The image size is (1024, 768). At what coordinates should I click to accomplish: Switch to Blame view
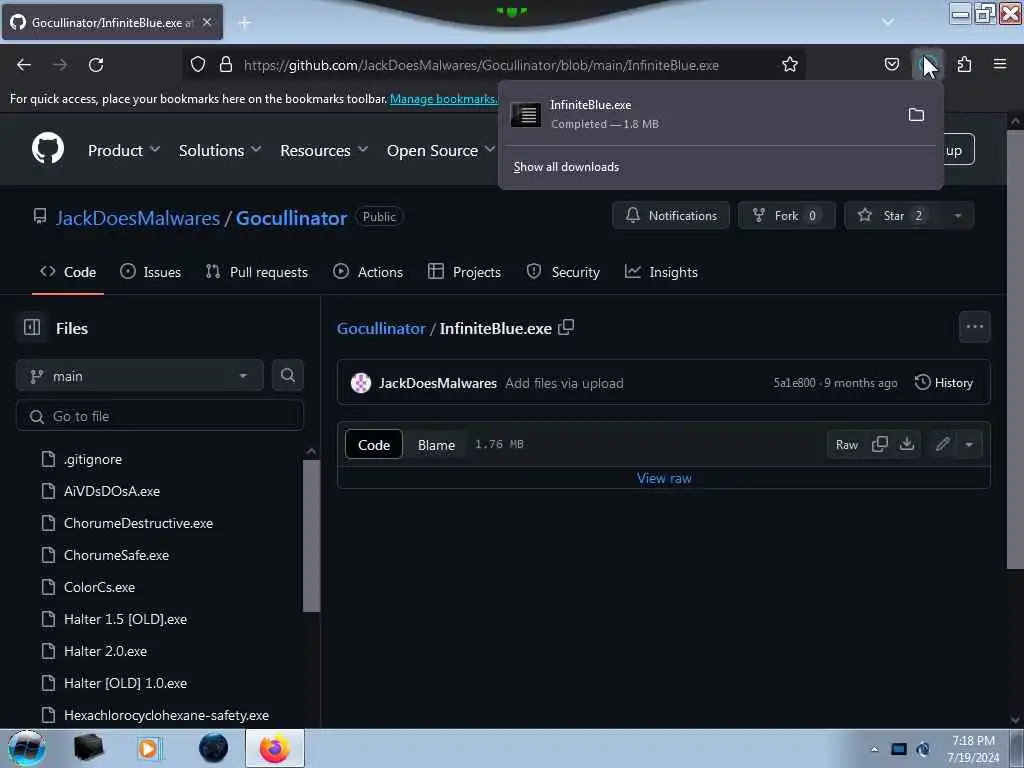[x=436, y=445]
